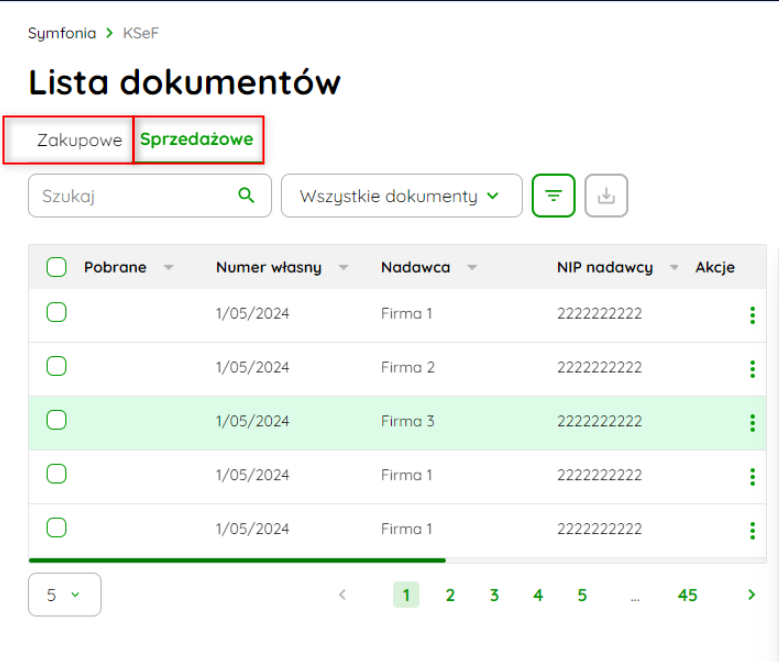The image size is (779, 662).
Task: Open the three-dot menu in first row
Action: (752, 315)
